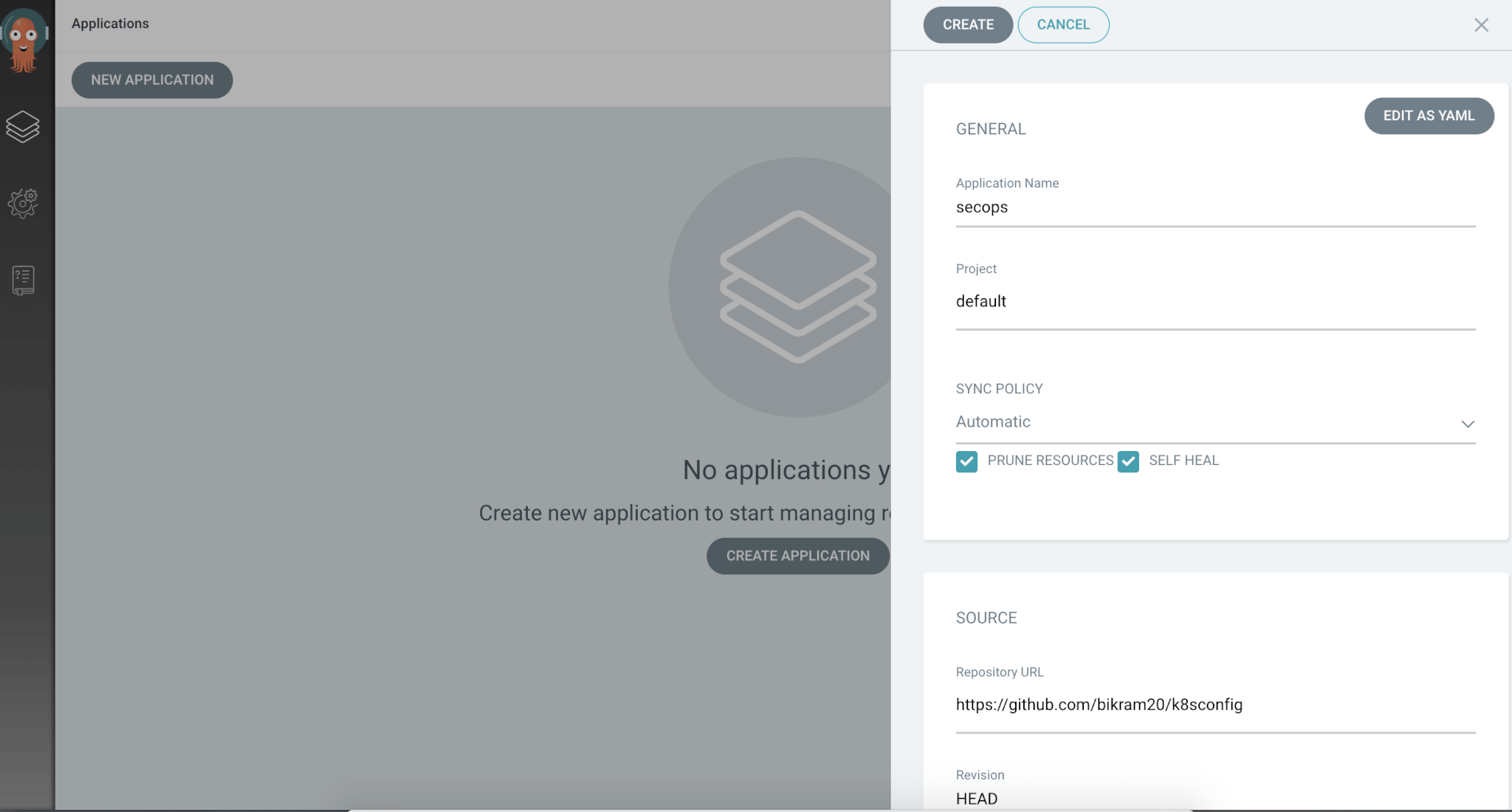Click the GENERAL section heading
This screenshot has height=812, width=1512.
(991, 129)
